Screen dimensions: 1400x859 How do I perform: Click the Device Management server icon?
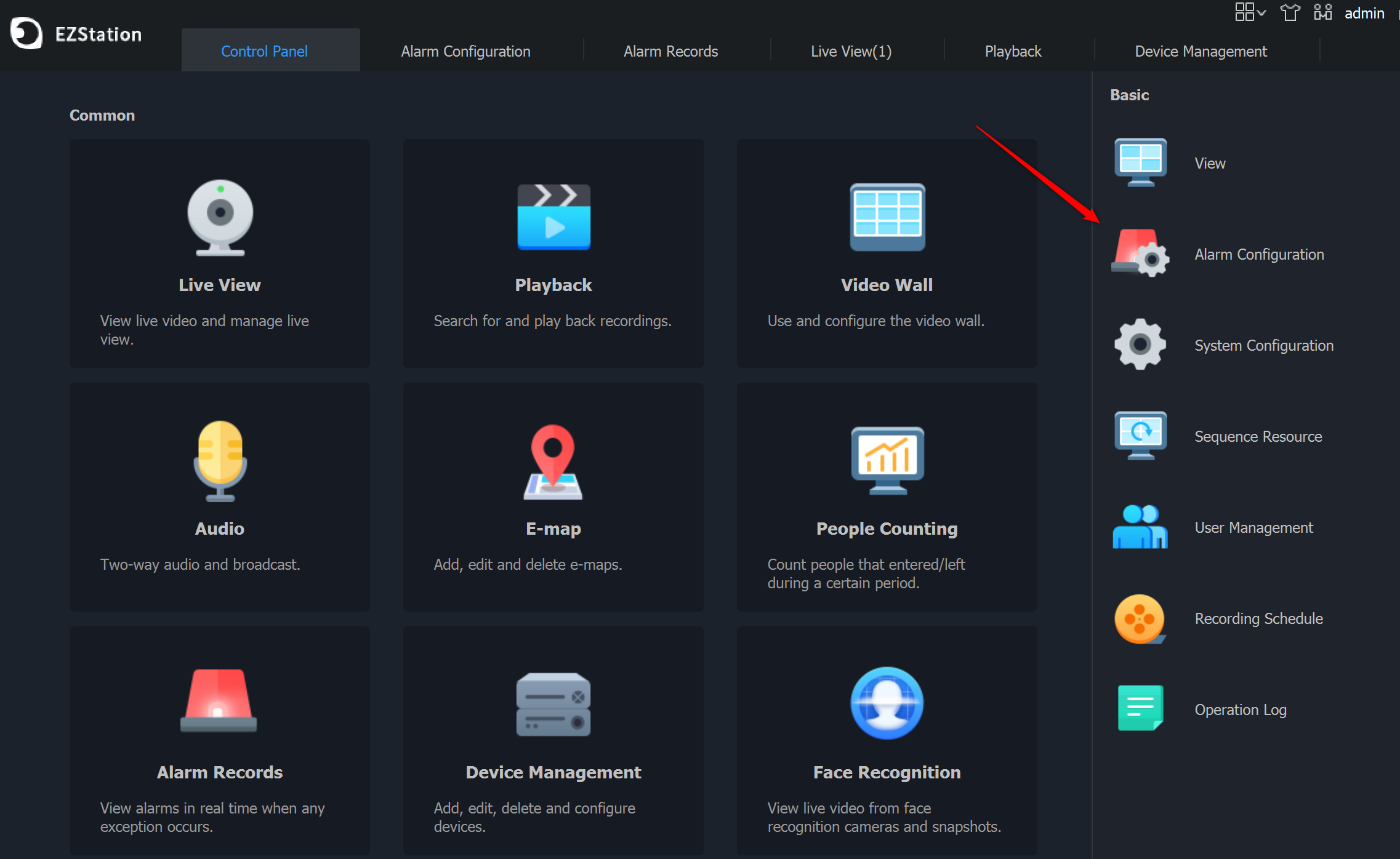[553, 704]
